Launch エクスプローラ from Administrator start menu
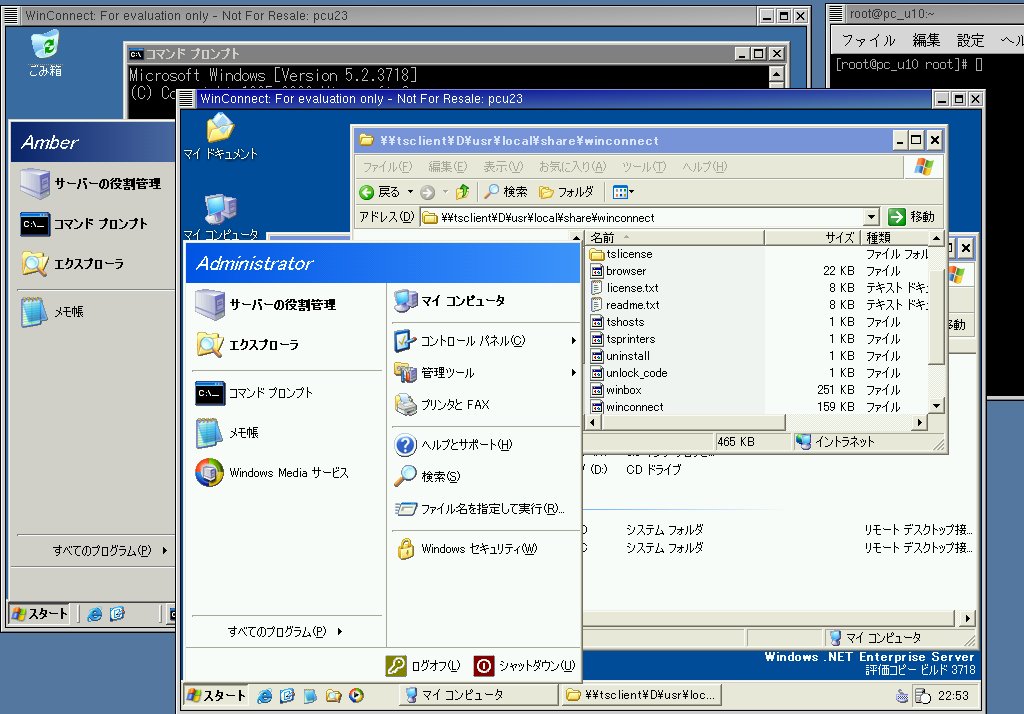Screen dimensions: 1024x714 248,345
